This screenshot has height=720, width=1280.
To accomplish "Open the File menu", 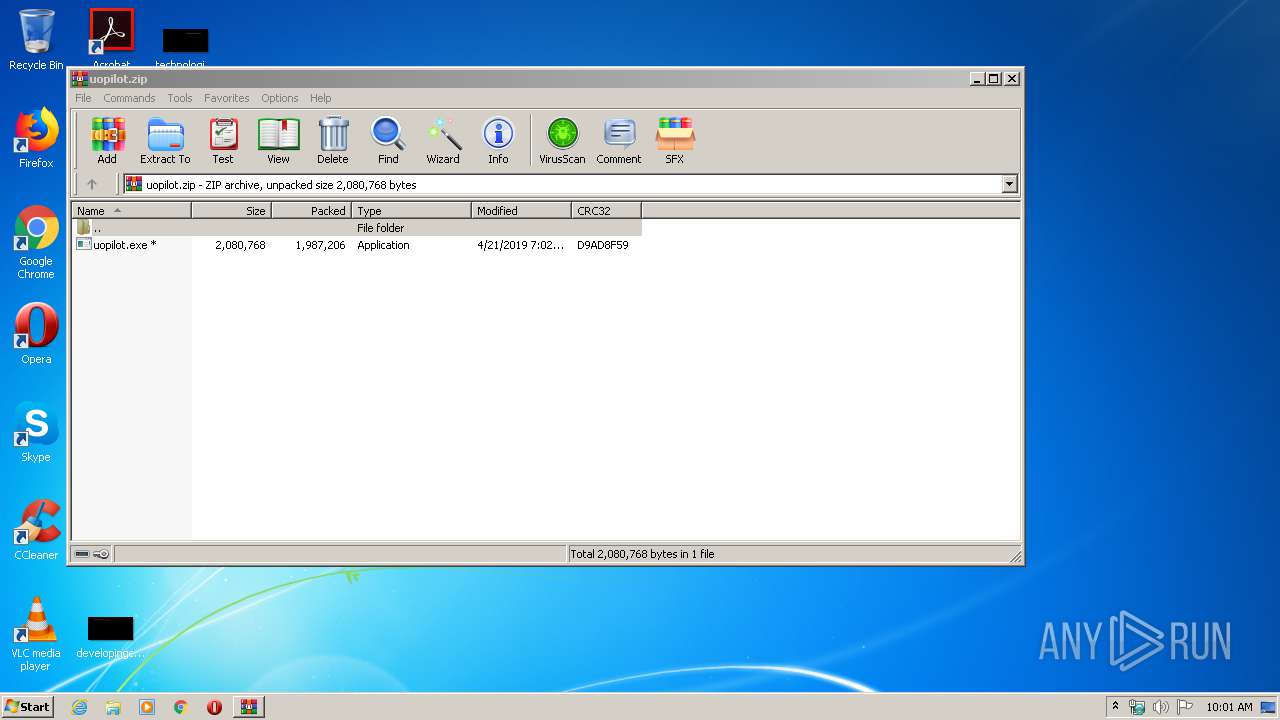I will (x=83, y=98).
